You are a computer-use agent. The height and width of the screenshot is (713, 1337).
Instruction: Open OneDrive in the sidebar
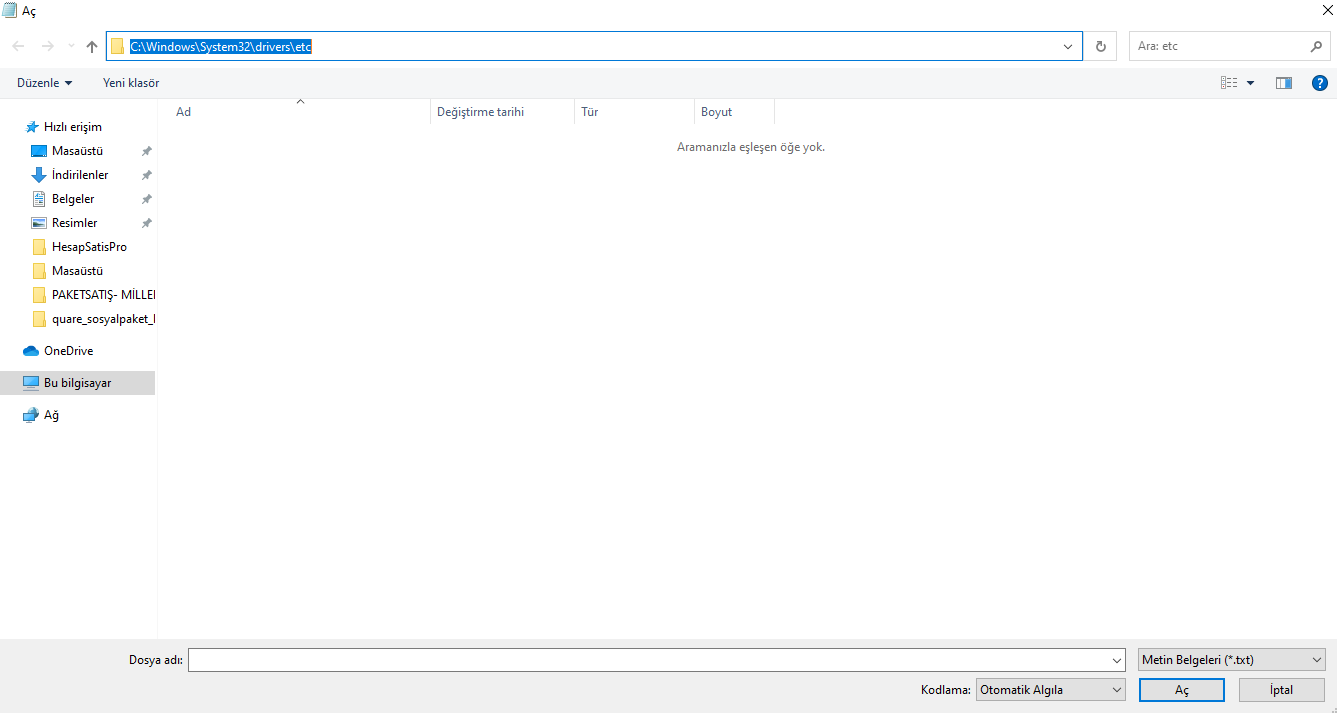pos(68,351)
